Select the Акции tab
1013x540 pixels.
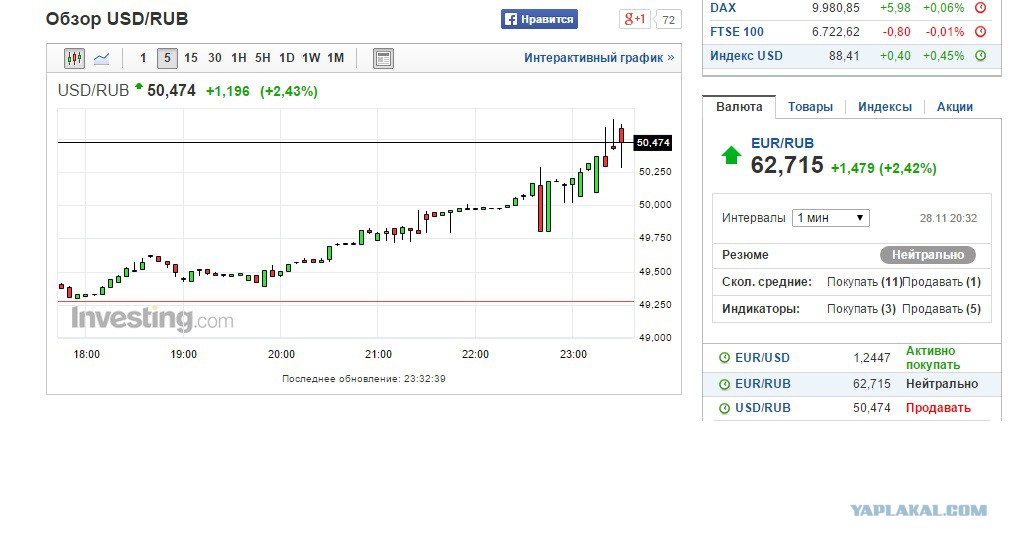(x=955, y=107)
